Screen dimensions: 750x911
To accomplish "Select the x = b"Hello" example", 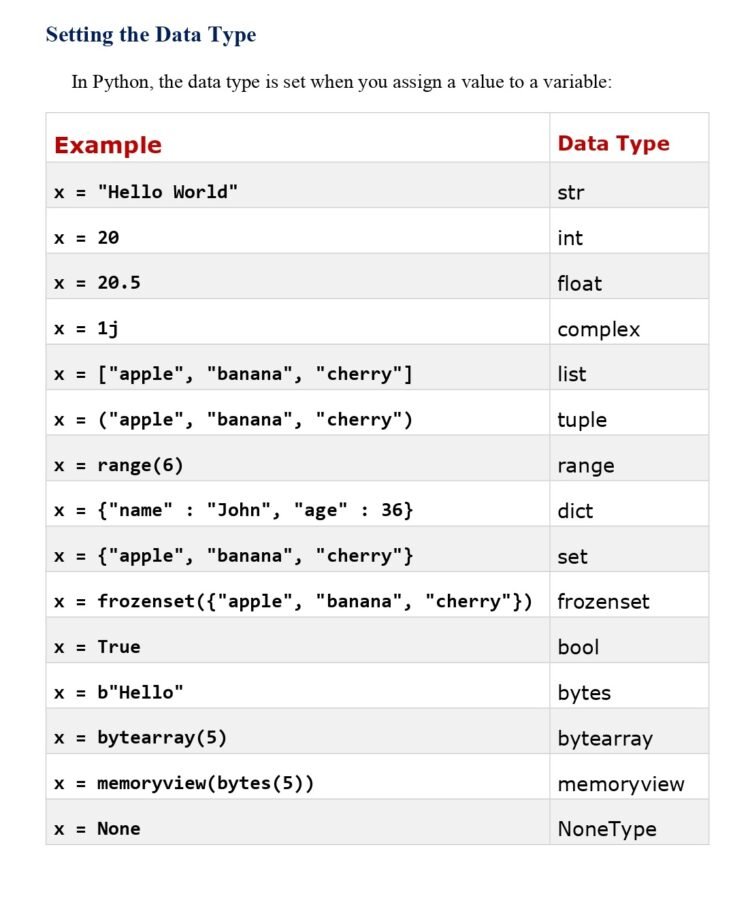I will point(119,692).
